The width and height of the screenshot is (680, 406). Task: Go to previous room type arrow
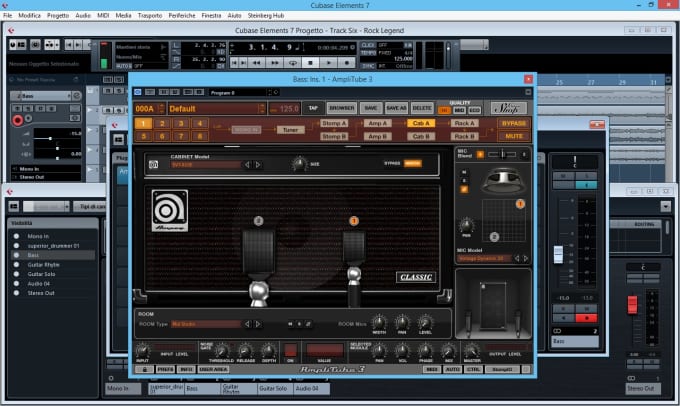tap(248, 324)
